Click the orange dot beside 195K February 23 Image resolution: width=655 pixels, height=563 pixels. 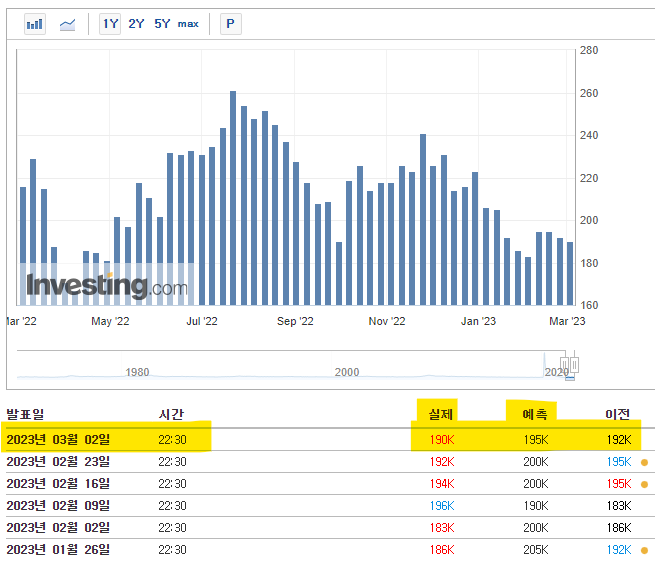[x=645, y=462]
